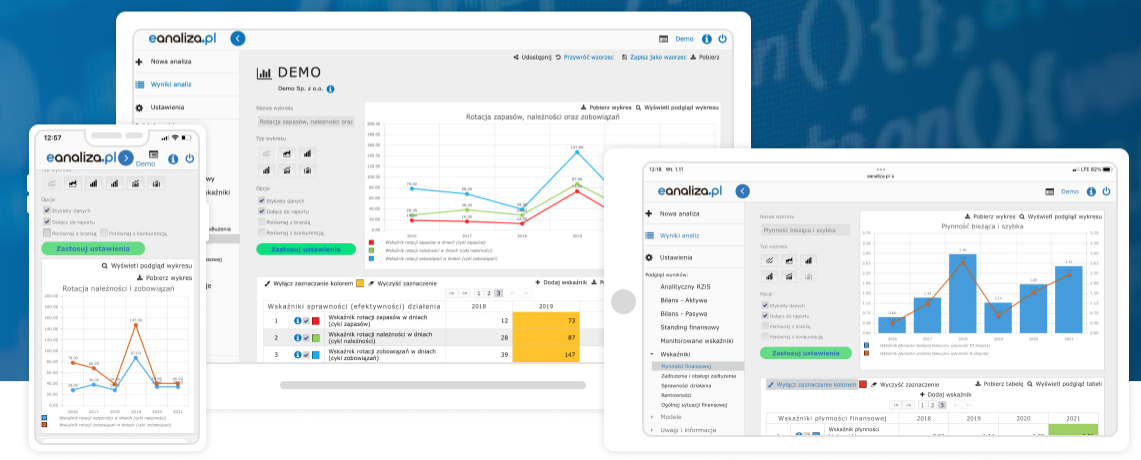Expand the phone menu with the blue chevron

pyautogui.click(x=127, y=158)
